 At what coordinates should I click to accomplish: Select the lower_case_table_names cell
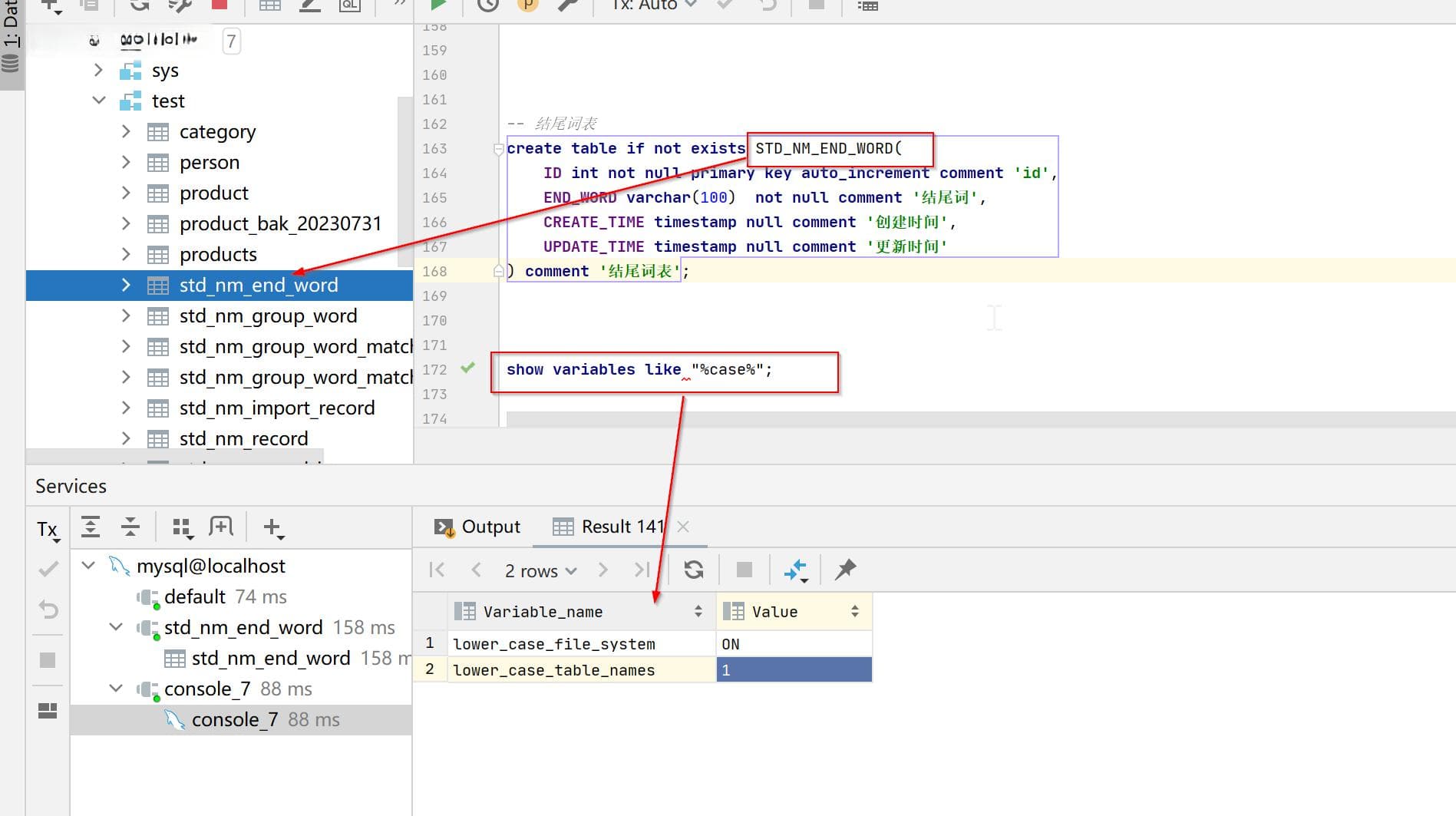[582, 670]
